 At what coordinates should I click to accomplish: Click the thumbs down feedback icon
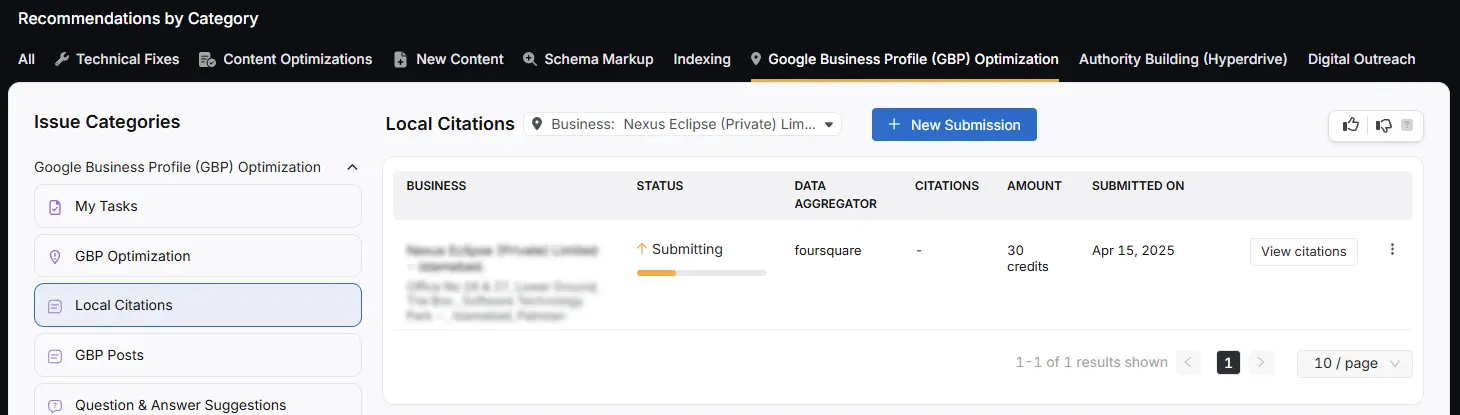click(1383, 125)
